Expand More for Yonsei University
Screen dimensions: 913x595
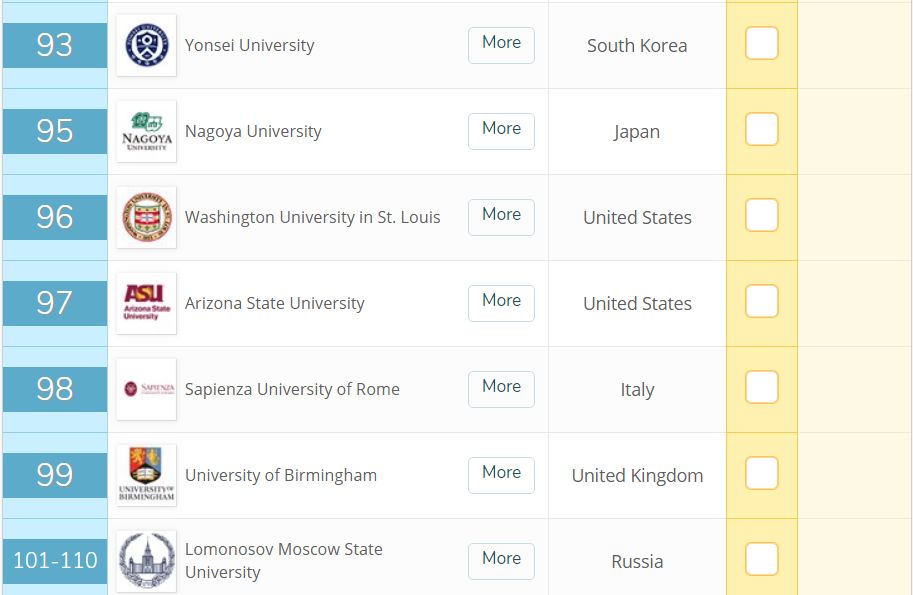501,45
